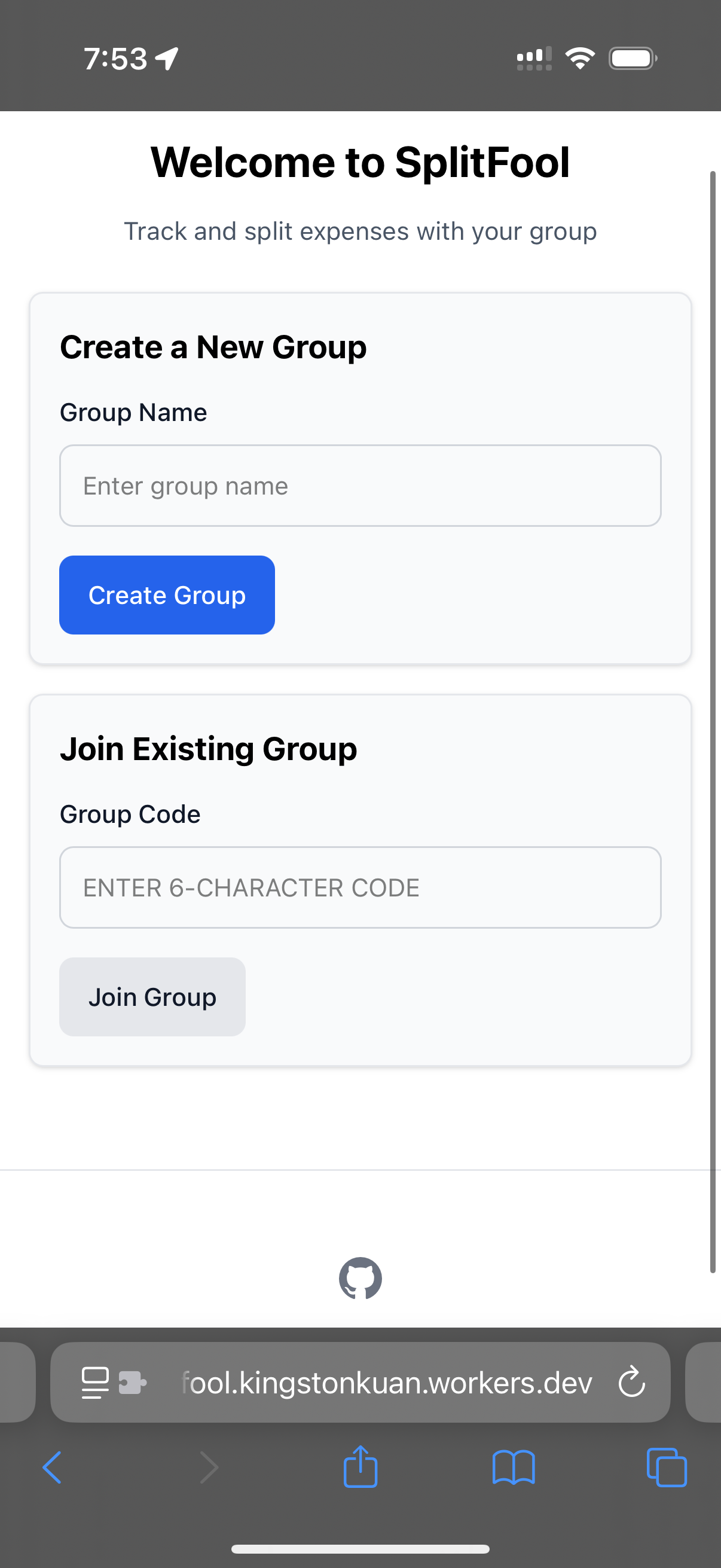Show the open tabs overview icon

666,1468
